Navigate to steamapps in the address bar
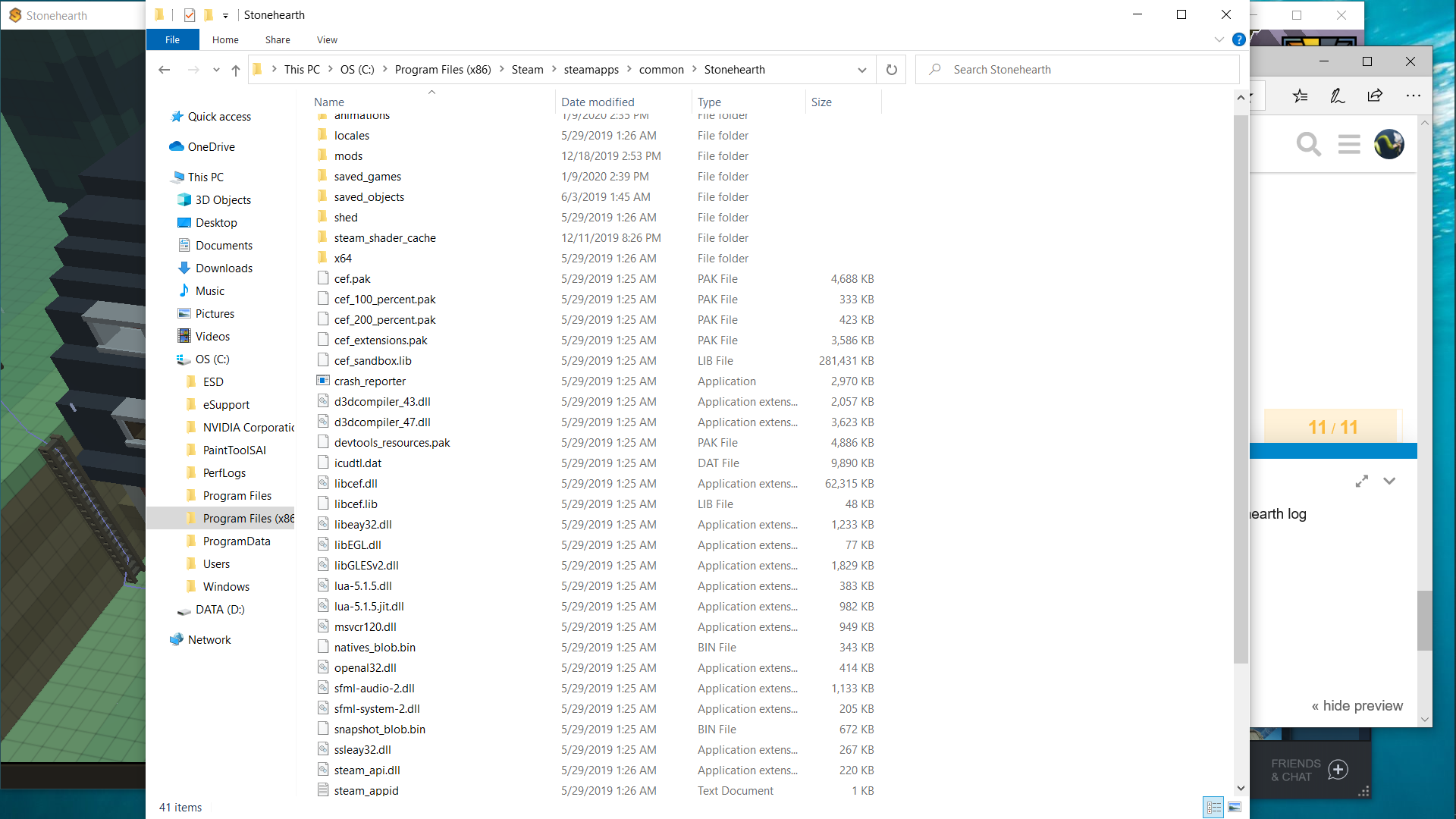This screenshot has height=819, width=1456. coord(591,70)
